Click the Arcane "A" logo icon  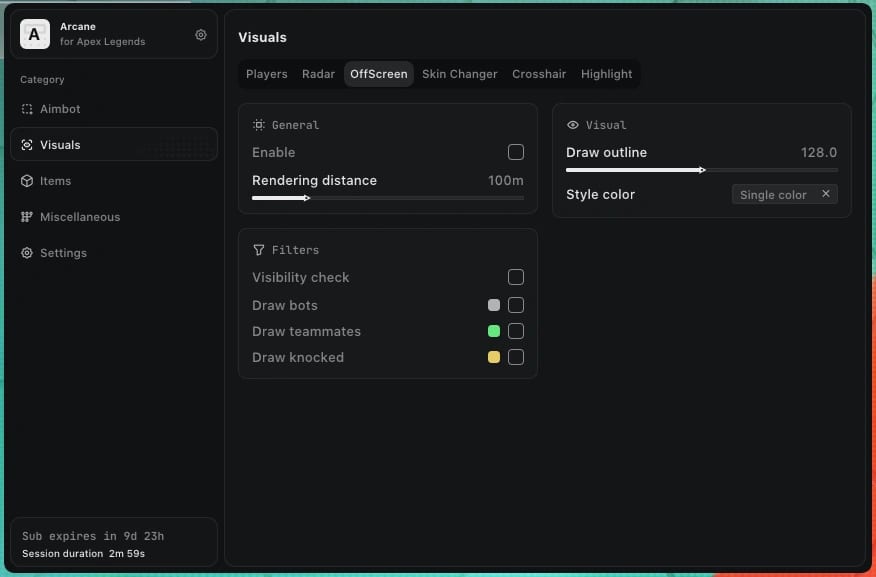click(x=35, y=34)
